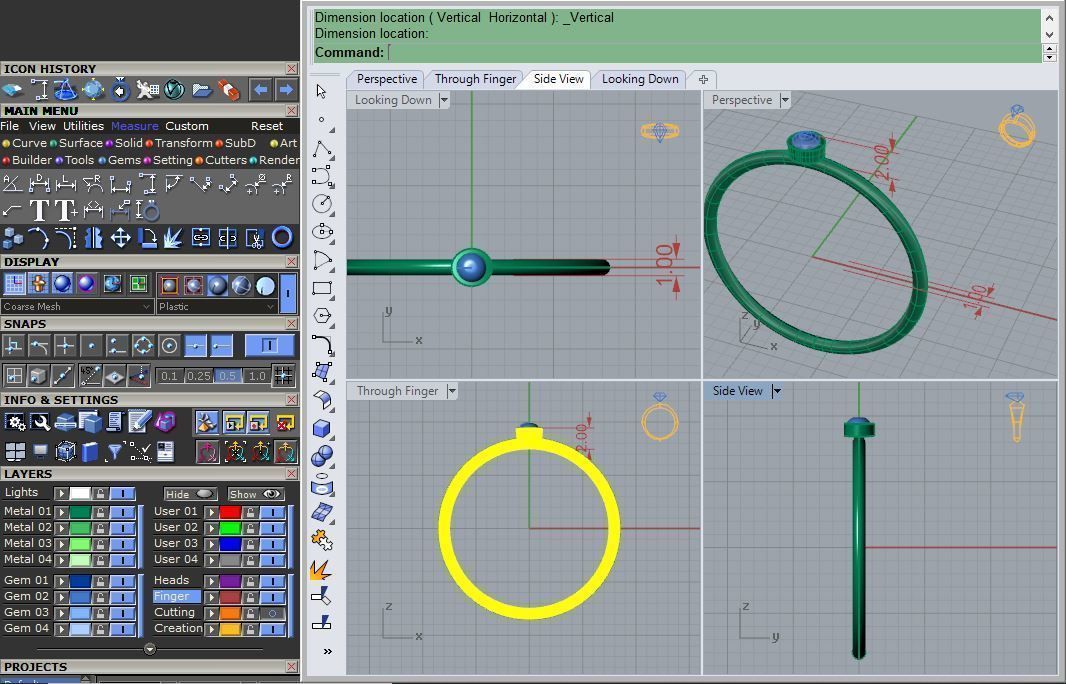Open the Through Finger viewport menu arrow
The image size is (1066, 684).
pos(452,391)
